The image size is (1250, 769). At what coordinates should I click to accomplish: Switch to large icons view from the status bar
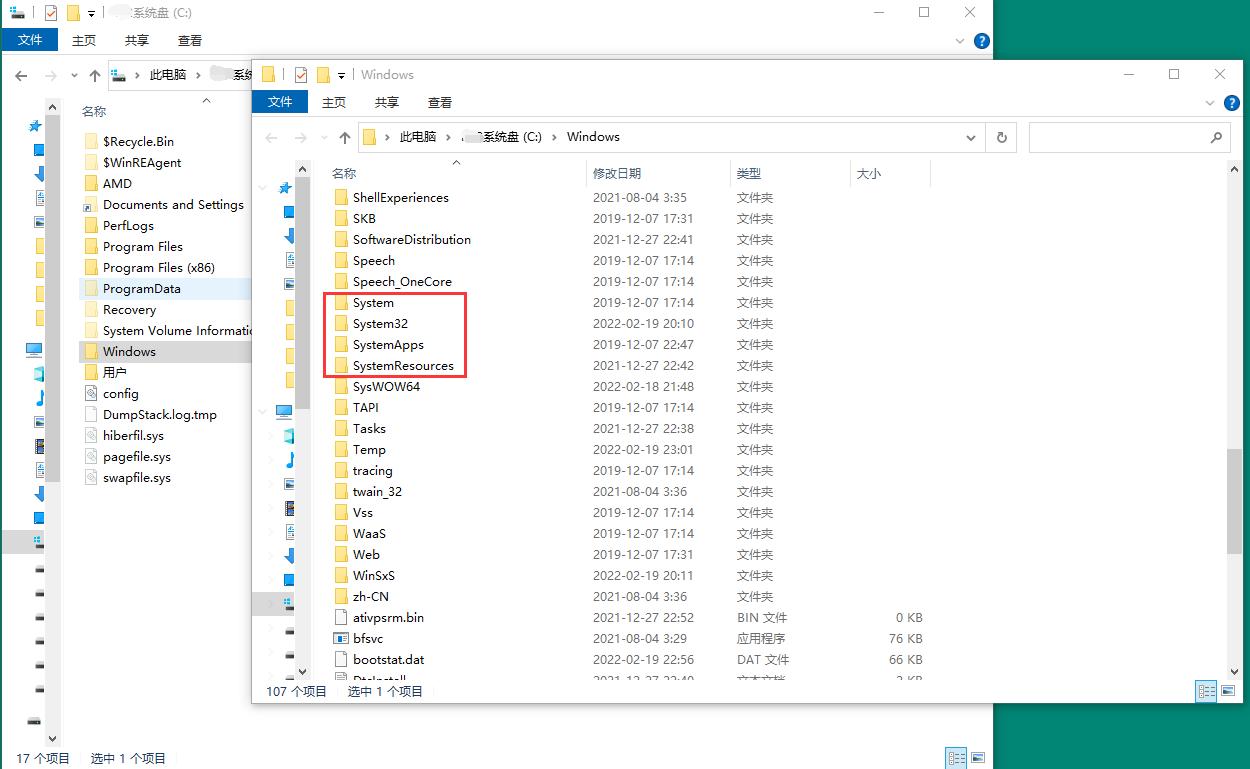(1227, 691)
